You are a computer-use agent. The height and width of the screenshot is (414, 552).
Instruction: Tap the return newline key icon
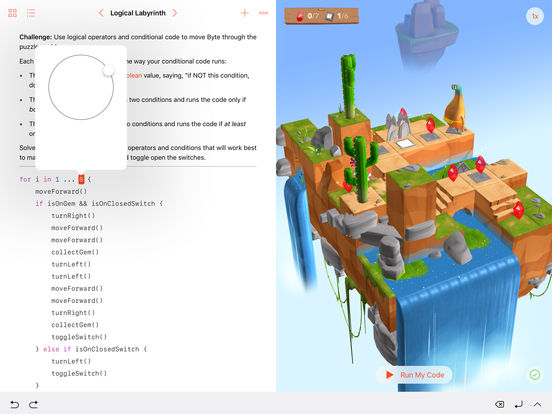pos(519,404)
